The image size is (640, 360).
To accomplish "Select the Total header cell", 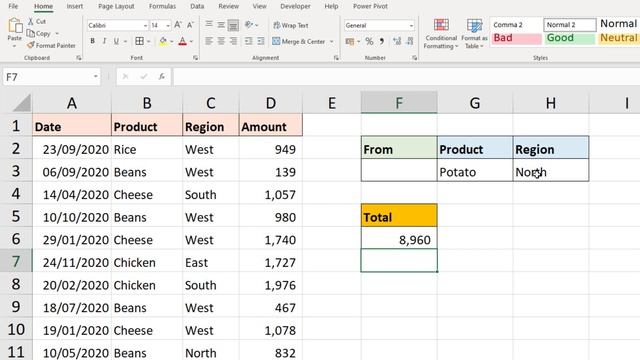I will pyautogui.click(x=399, y=216).
